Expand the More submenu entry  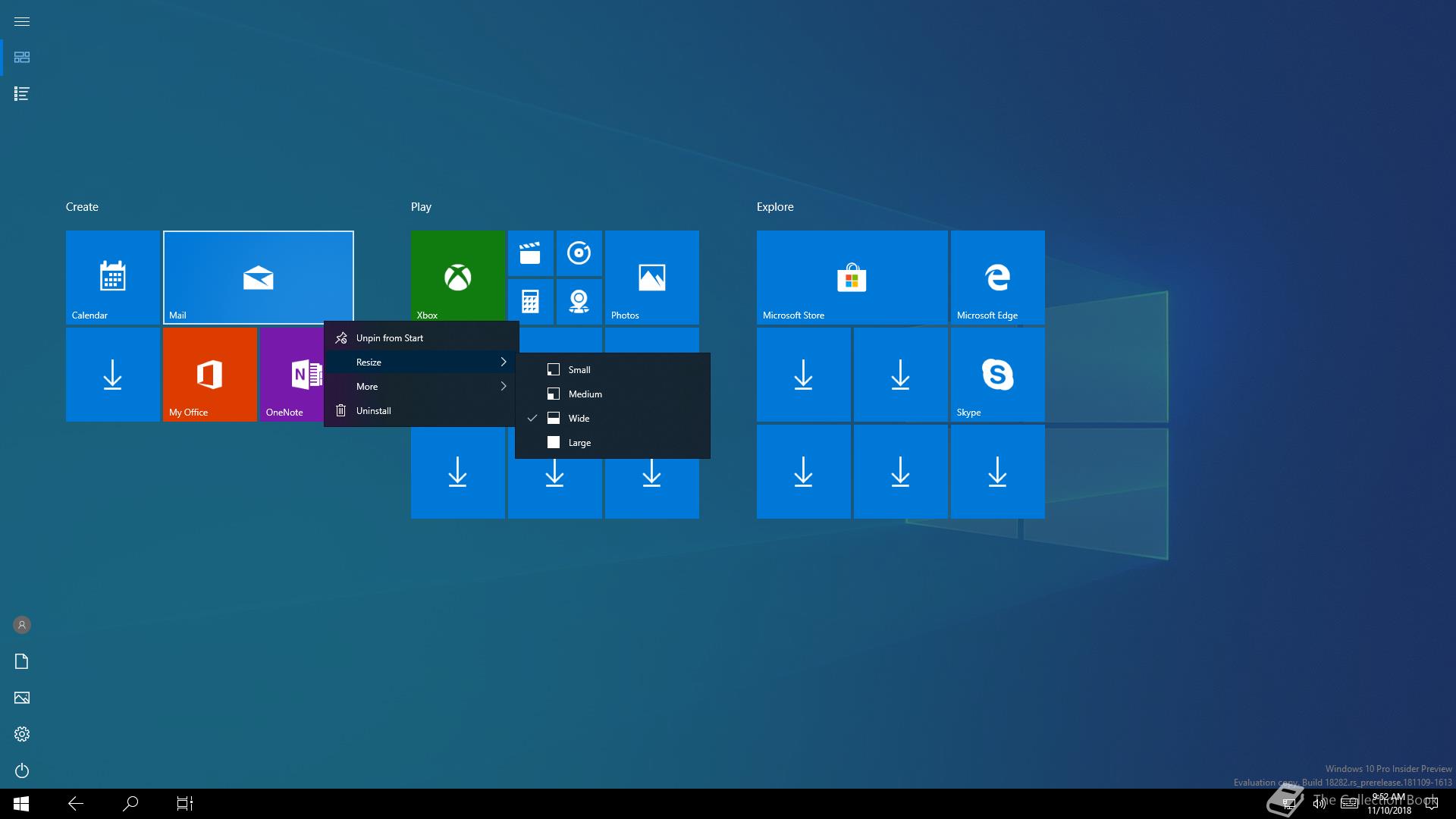[x=422, y=387]
